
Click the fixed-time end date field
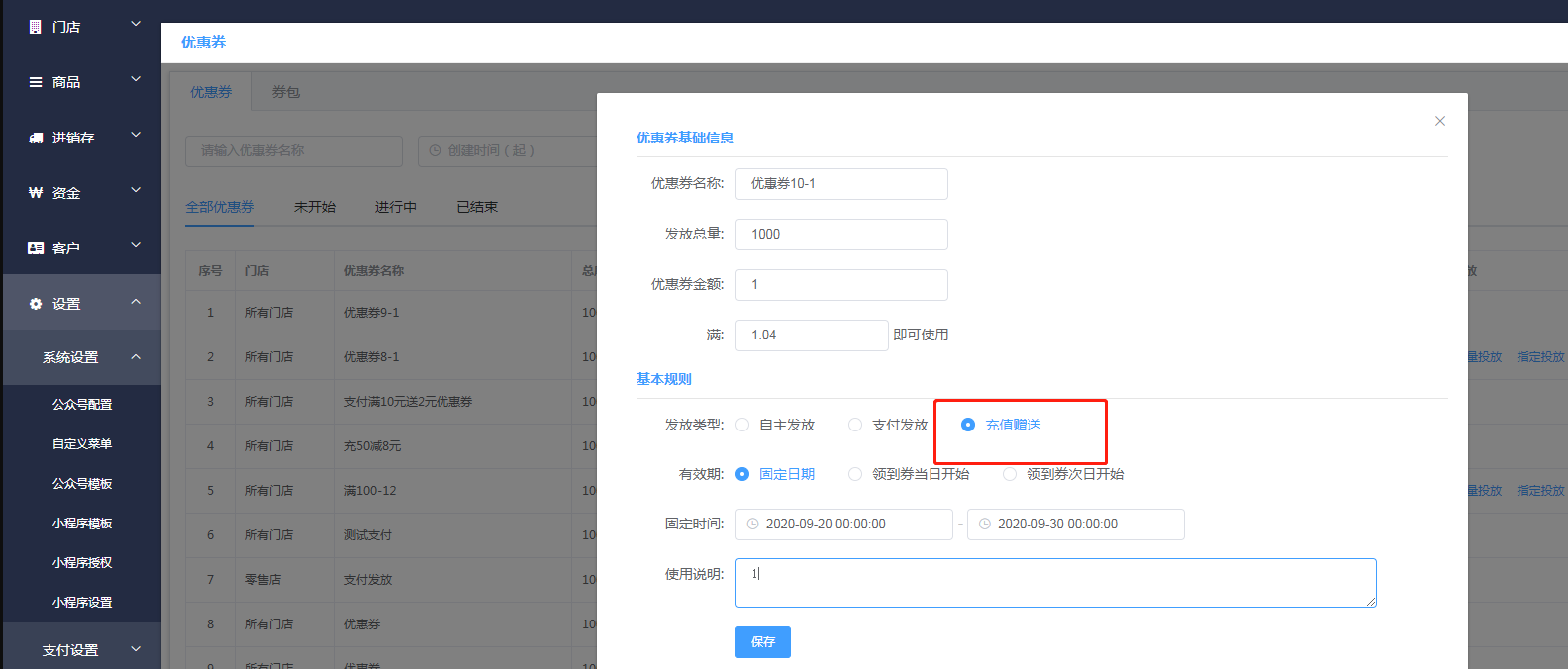[1076, 525]
